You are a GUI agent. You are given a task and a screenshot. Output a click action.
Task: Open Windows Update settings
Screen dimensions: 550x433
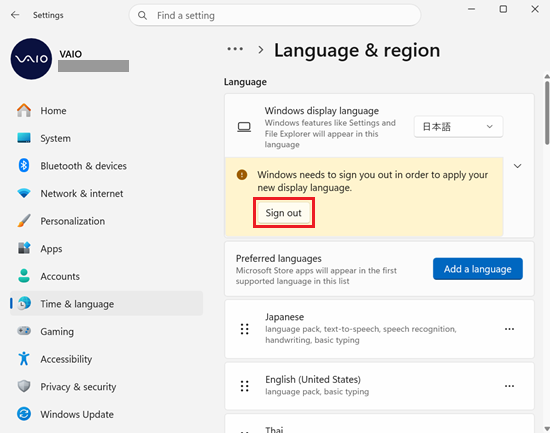tap(106, 414)
